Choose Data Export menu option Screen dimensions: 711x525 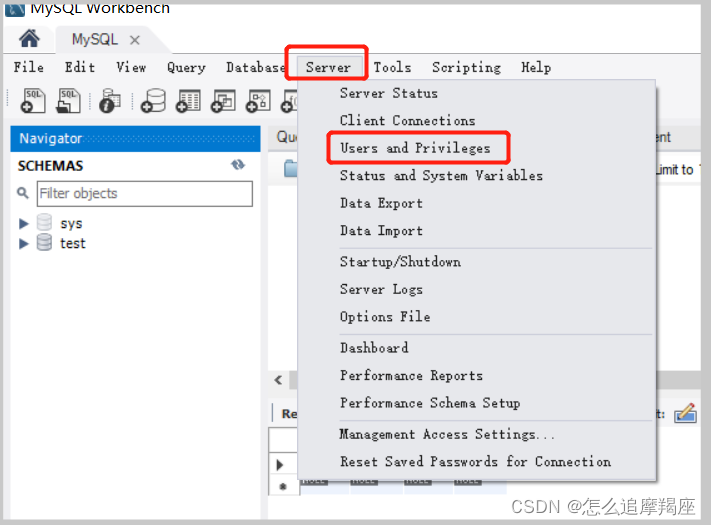click(381, 203)
